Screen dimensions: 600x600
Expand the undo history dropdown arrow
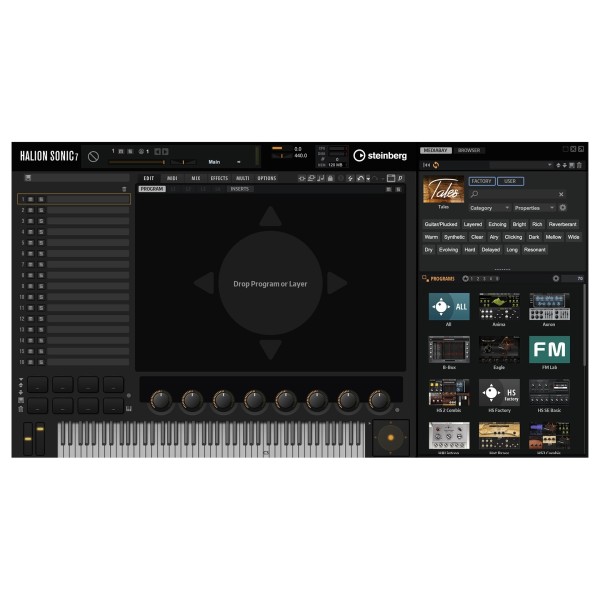[368, 179]
